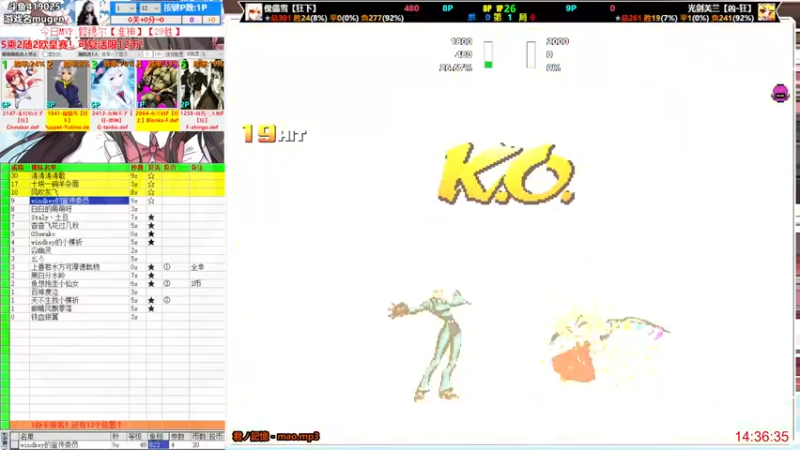Select the '鱼想抱走小仙女' team name
This screenshot has height=450, width=800.
coord(55,284)
